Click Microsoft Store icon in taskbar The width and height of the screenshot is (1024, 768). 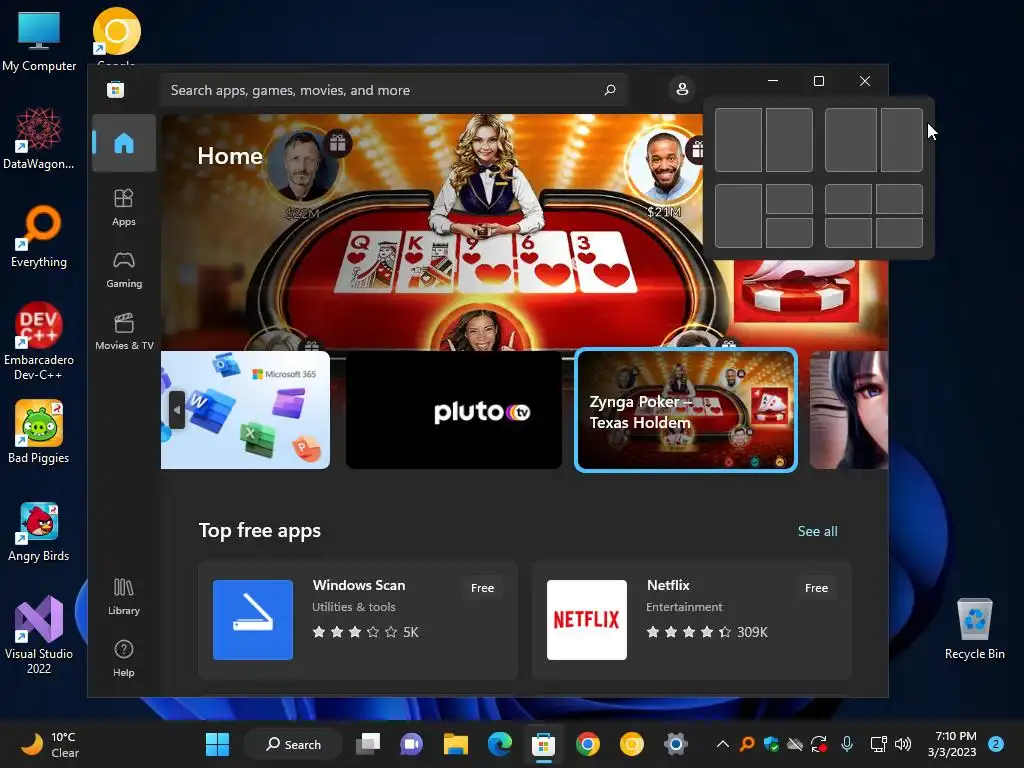tap(543, 744)
